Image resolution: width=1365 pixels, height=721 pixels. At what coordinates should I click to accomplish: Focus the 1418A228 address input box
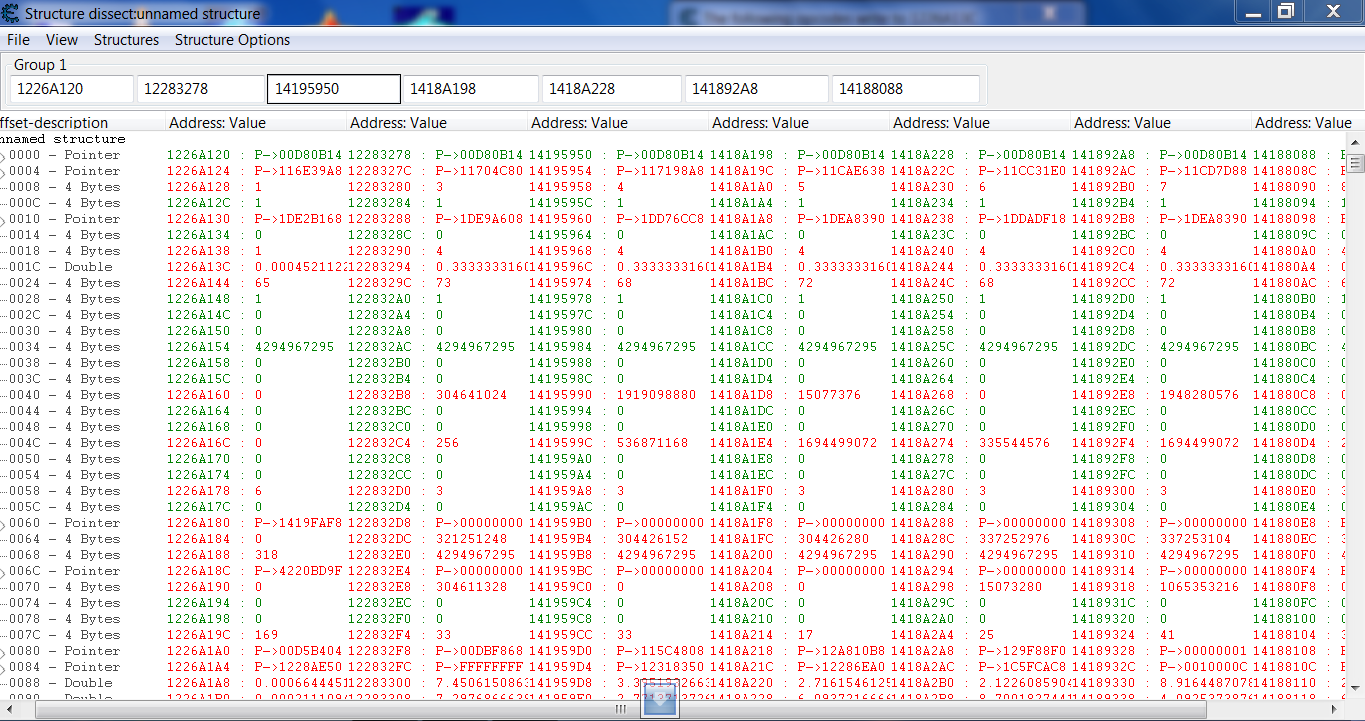(611, 89)
